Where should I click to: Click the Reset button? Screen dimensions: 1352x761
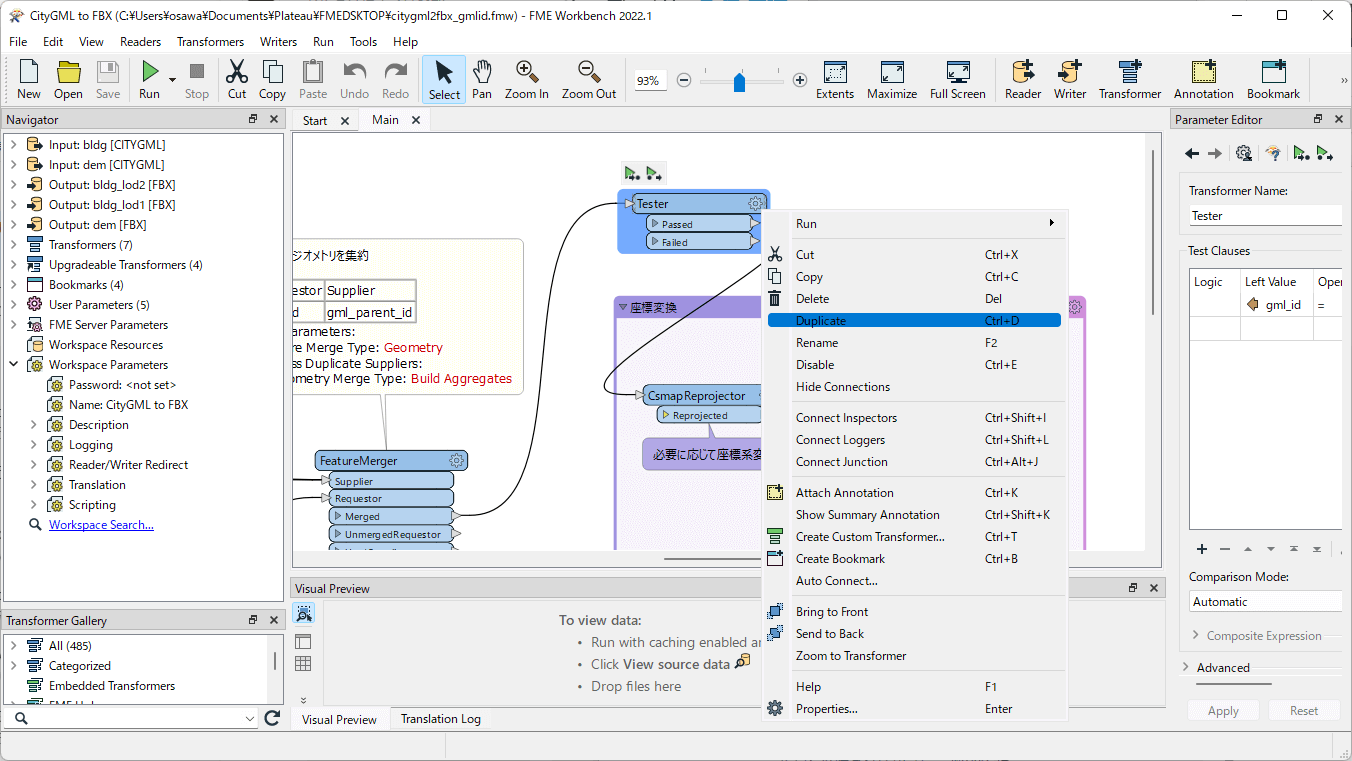(x=1304, y=711)
